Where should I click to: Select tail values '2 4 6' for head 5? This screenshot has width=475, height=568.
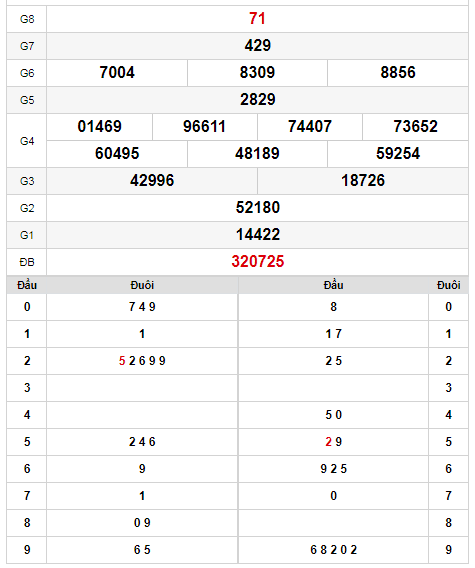tap(142, 442)
